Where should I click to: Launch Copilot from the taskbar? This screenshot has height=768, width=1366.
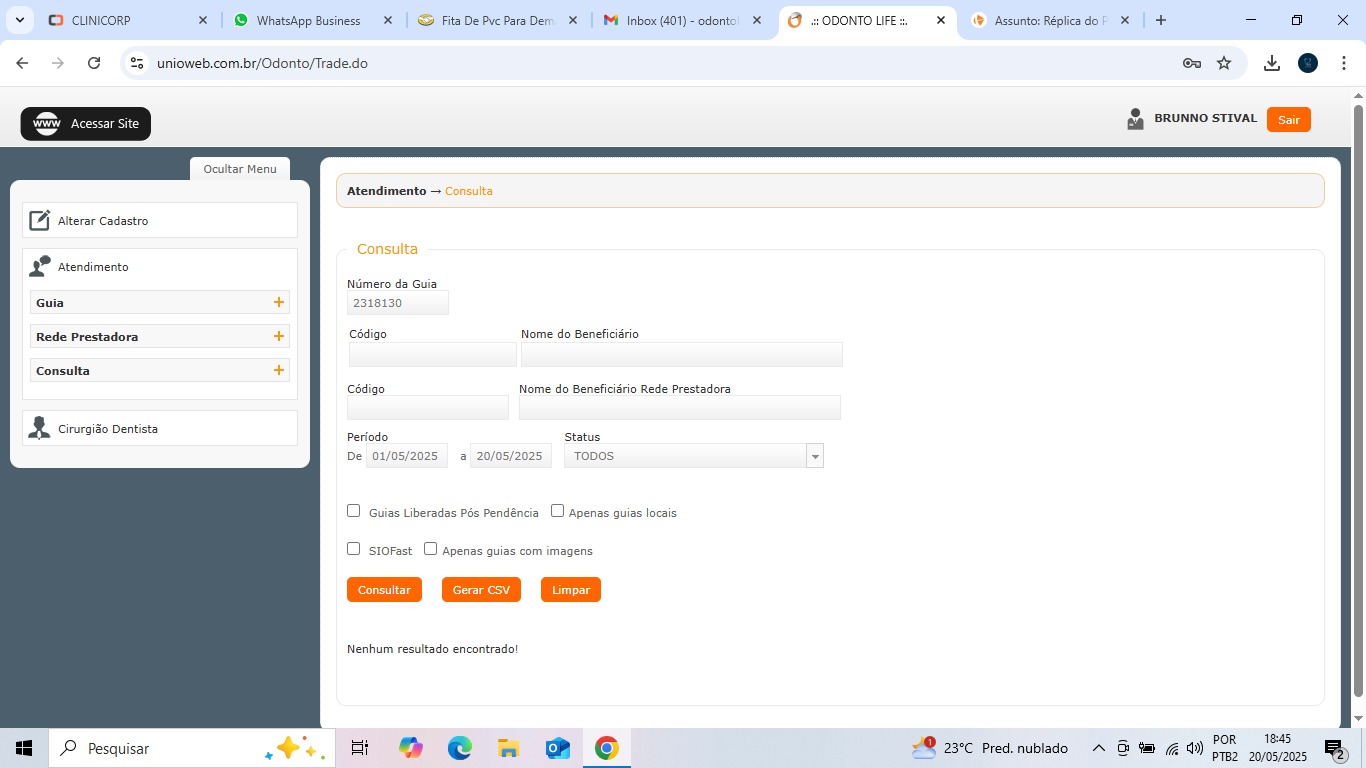(x=410, y=748)
